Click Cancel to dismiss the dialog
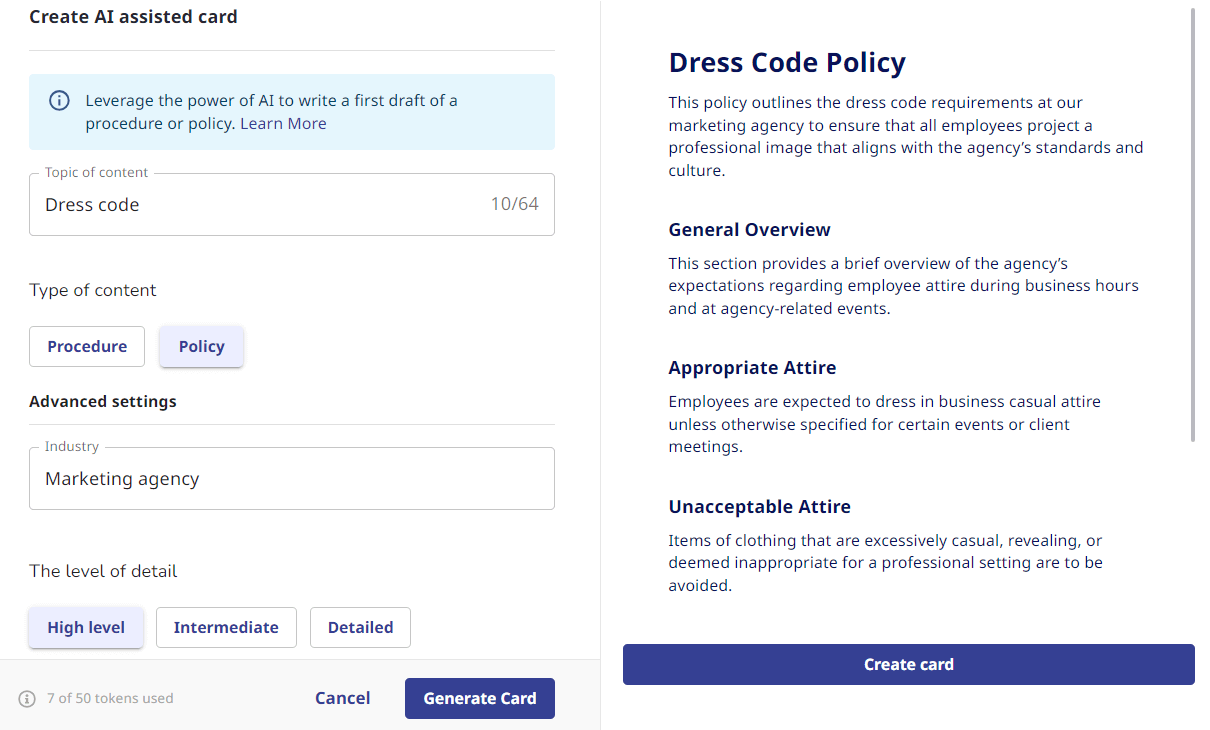The height and width of the screenshot is (730, 1210). (x=342, y=698)
